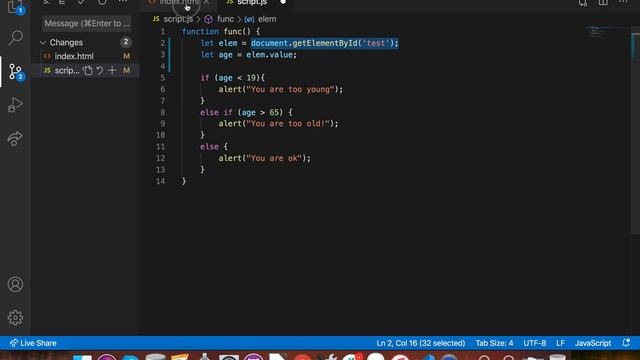The width and height of the screenshot is (640, 360).
Task: Open the Live Share activity bar view
Action: point(15,138)
